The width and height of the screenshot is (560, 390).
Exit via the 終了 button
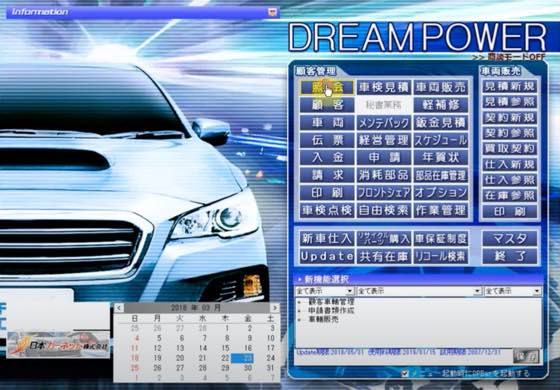[x=510, y=256]
